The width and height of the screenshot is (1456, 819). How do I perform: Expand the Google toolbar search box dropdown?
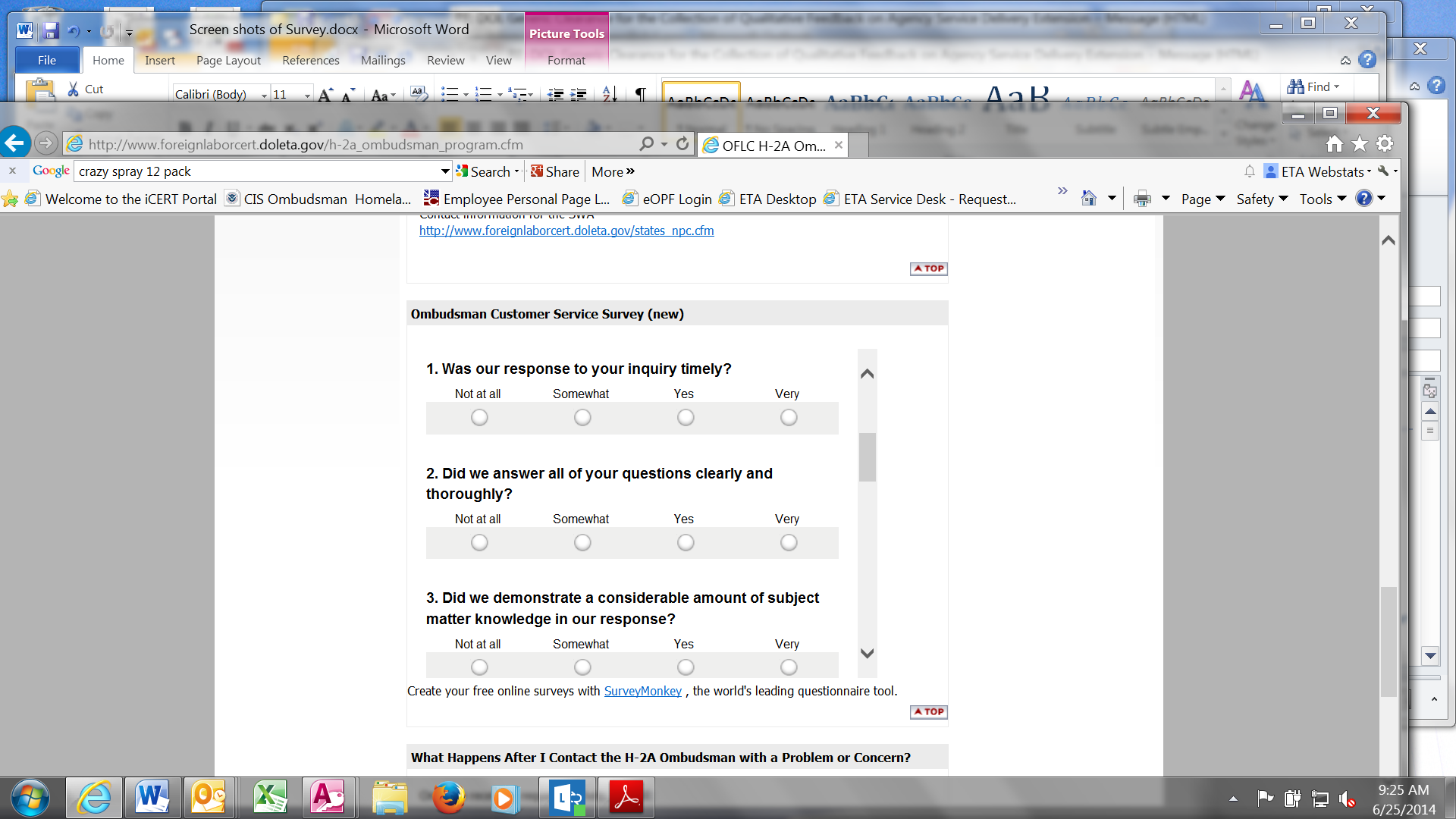[x=445, y=171]
